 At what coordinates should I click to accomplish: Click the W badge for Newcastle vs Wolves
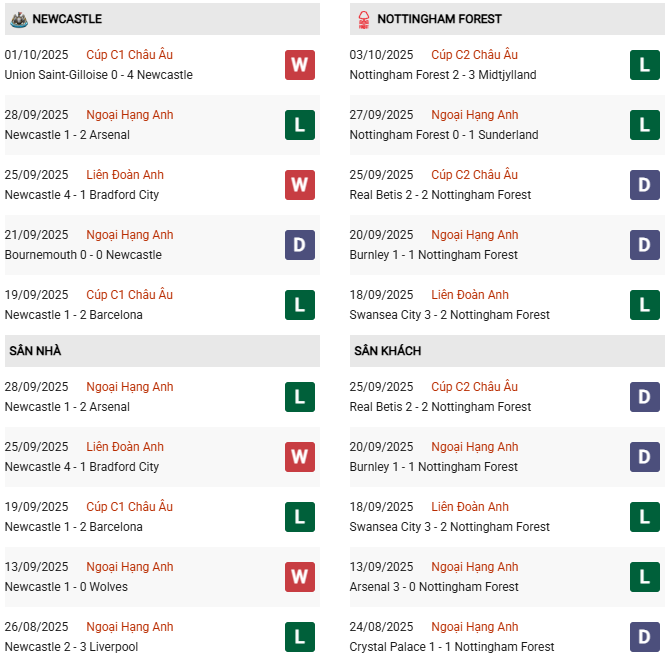pyautogui.click(x=299, y=577)
